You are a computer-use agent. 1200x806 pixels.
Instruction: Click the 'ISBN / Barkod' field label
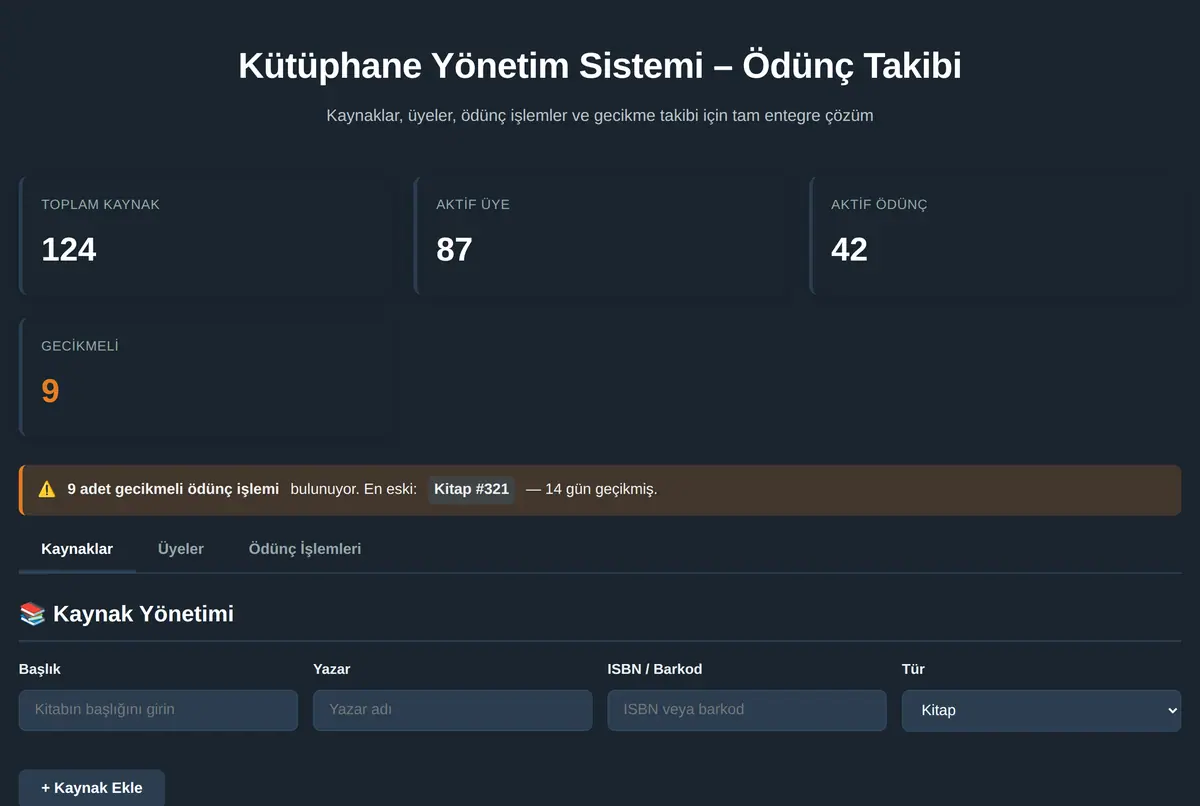pos(655,669)
